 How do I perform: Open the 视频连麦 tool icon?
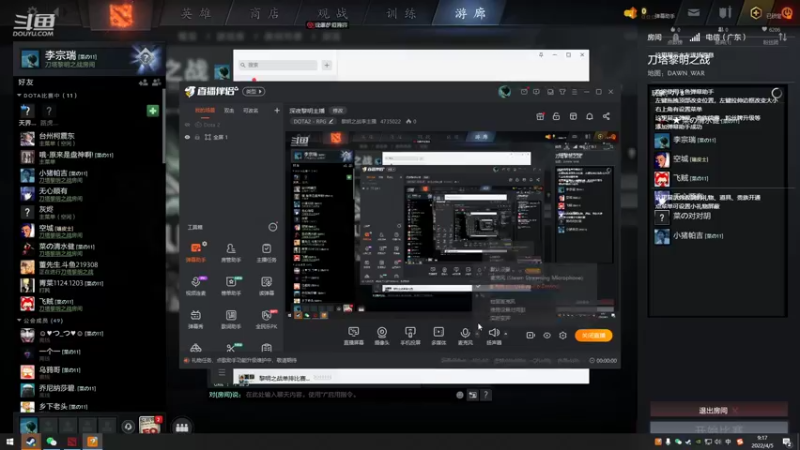195,286
